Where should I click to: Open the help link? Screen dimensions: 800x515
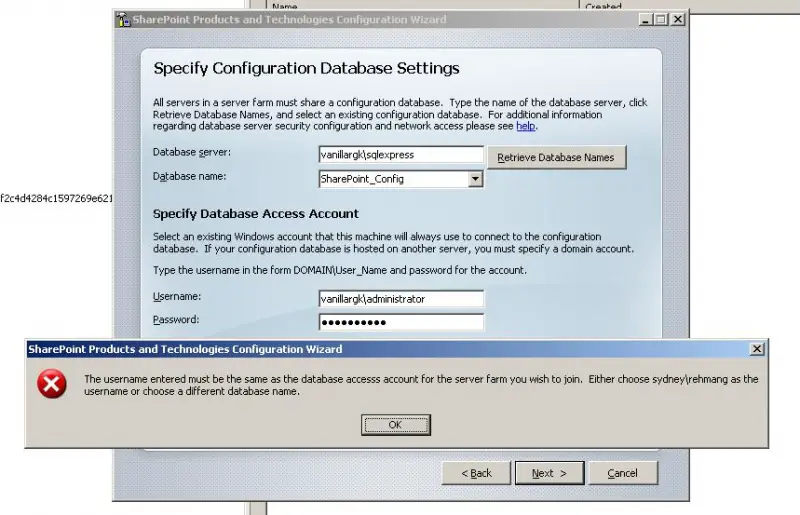click(x=526, y=126)
